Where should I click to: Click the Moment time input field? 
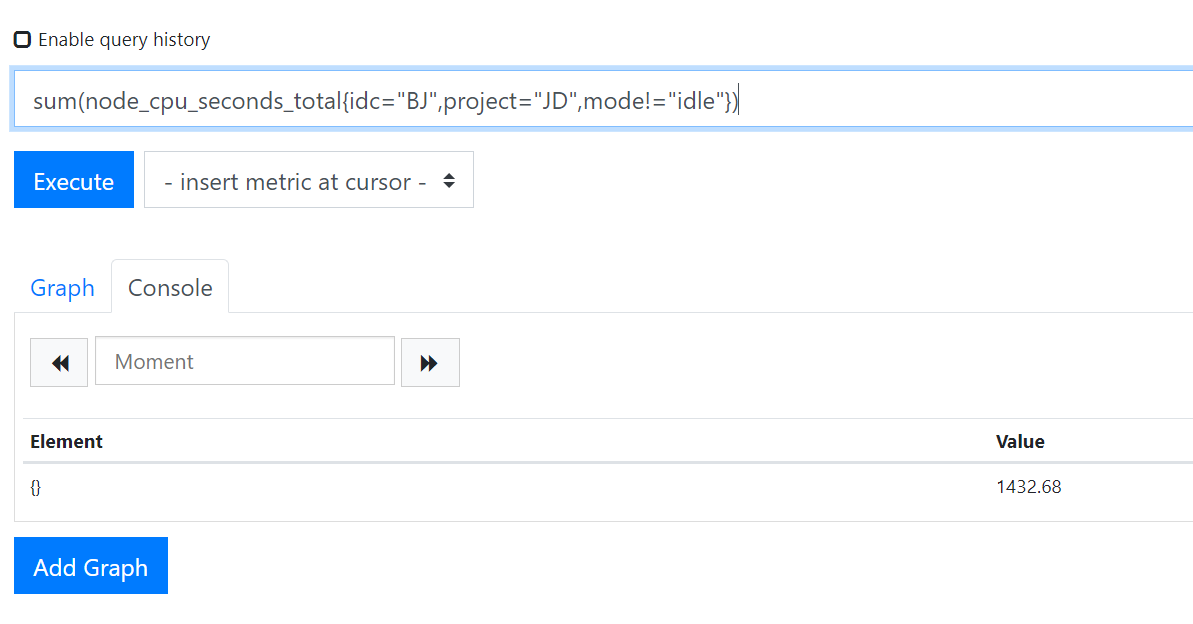pyautogui.click(x=245, y=361)
